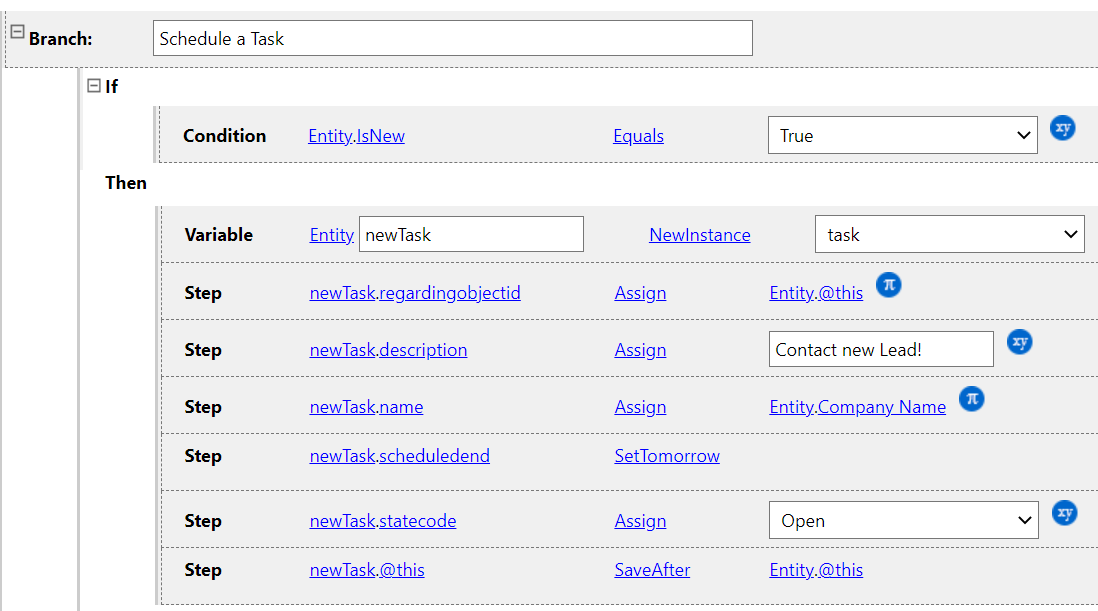Open the statecode Open dropdown

(903, 521)
